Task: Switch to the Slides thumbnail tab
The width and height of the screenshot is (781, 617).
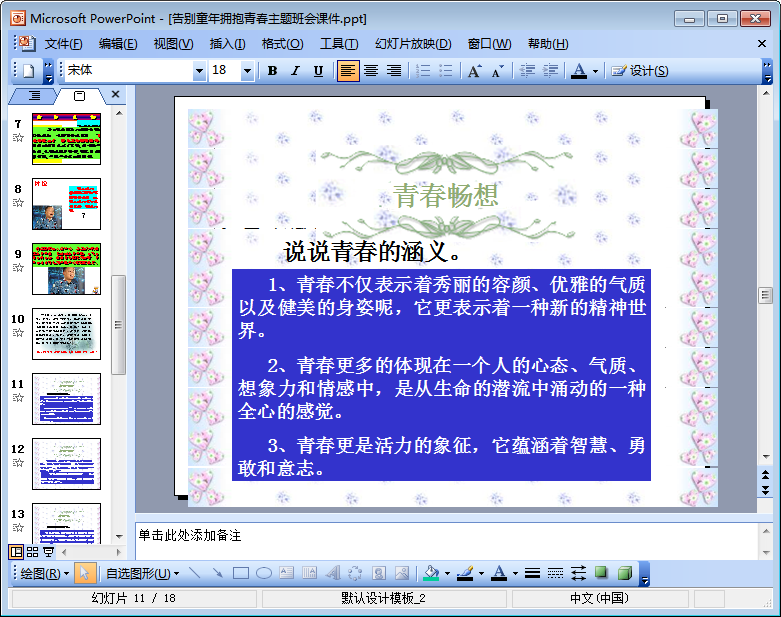Action: [80, 96]
